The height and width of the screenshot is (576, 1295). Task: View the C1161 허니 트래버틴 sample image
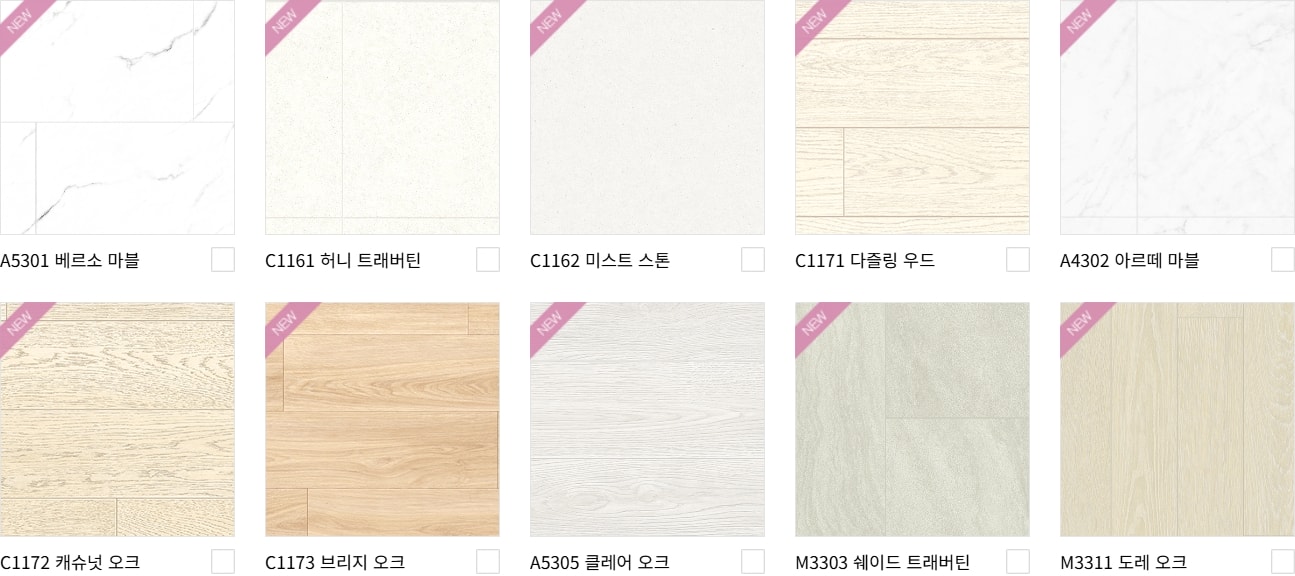click(382, 117)
